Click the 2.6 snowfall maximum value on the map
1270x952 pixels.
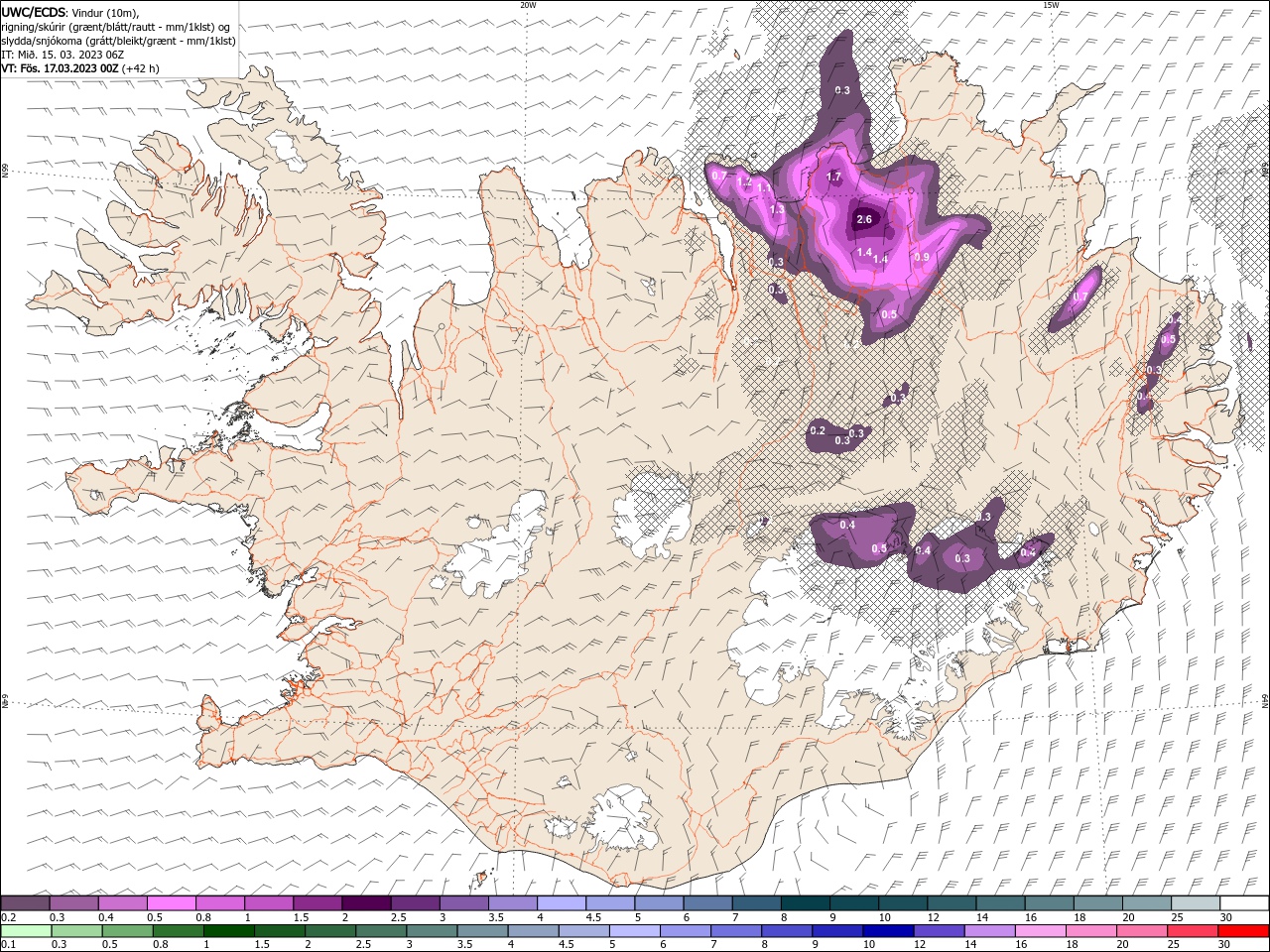click(863, 219)
